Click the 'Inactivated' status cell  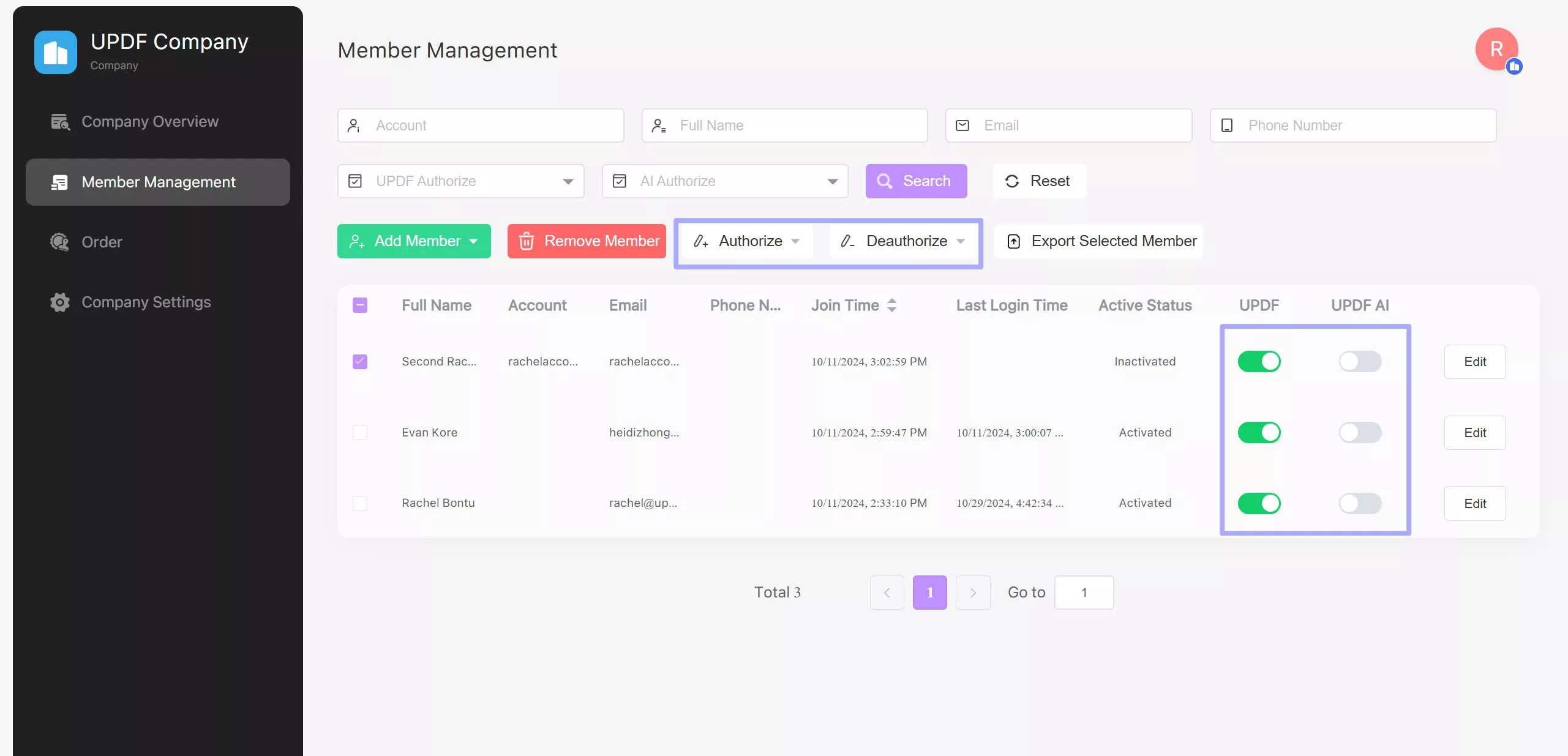pyautogui.click(x=1145, y=362)
